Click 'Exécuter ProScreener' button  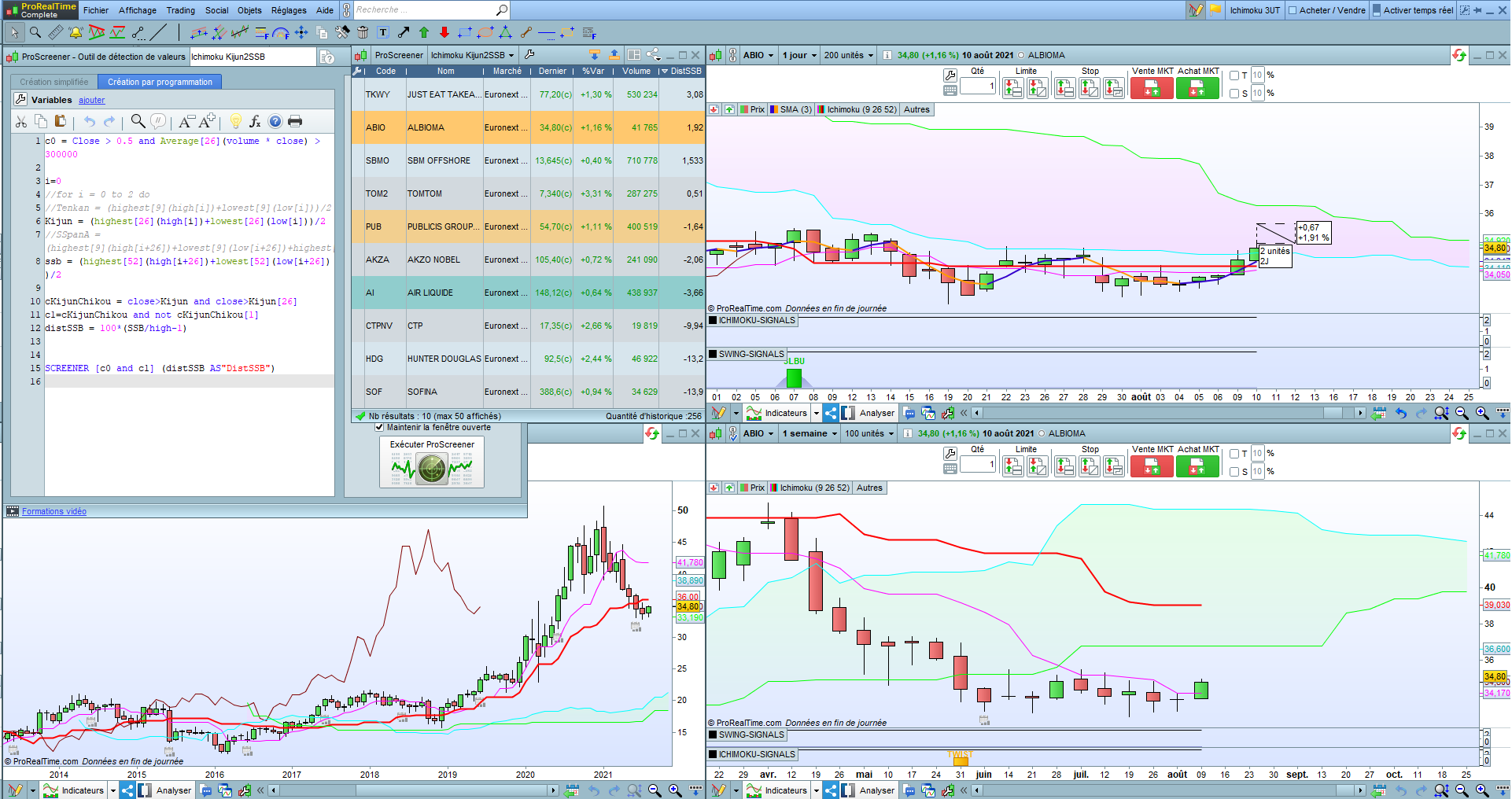point(432,462)
